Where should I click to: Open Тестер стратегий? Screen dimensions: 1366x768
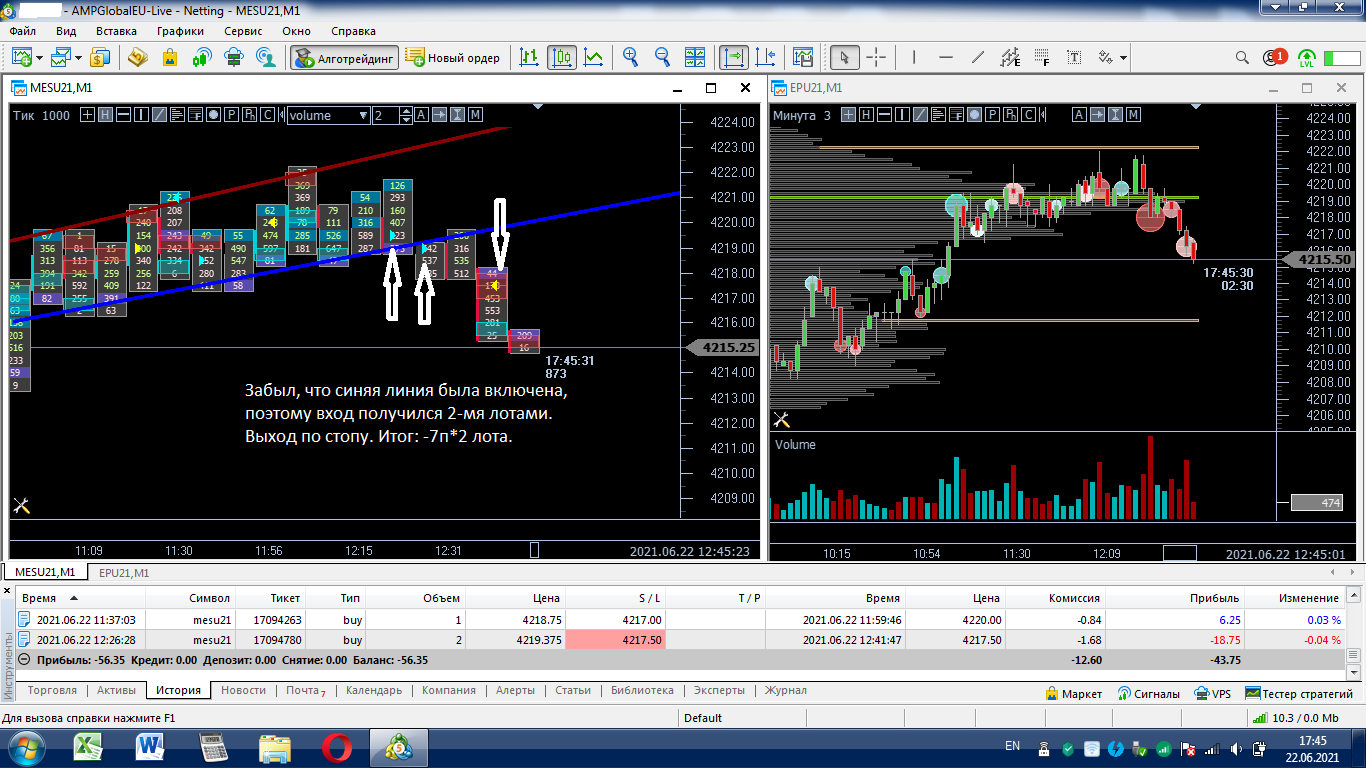pyautogui.click(x=1299, y=693)
